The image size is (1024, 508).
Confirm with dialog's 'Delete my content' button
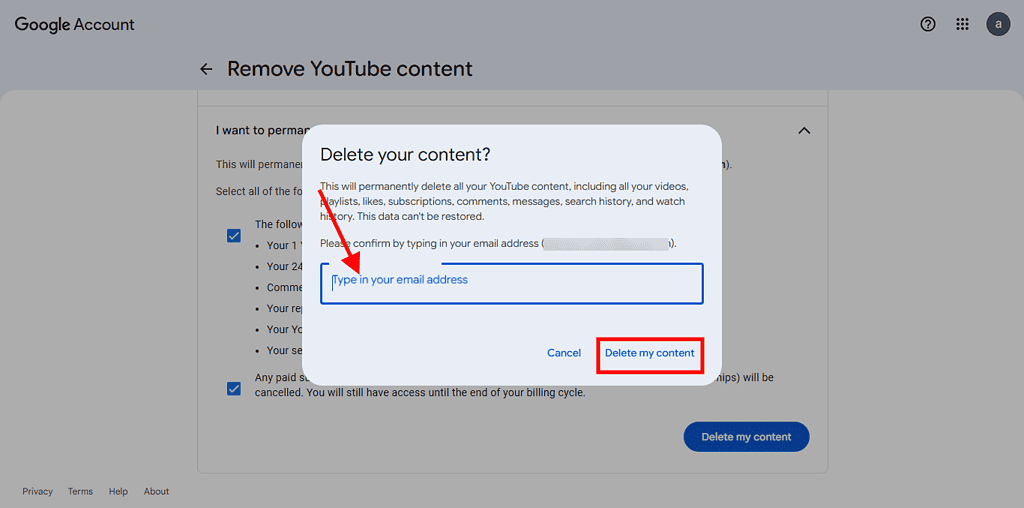tap(650, 353)
